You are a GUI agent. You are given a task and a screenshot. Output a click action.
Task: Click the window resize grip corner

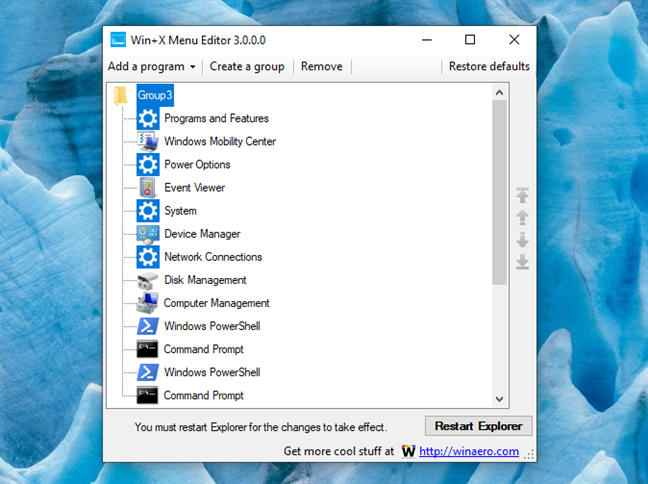click(x=529, y=455)
